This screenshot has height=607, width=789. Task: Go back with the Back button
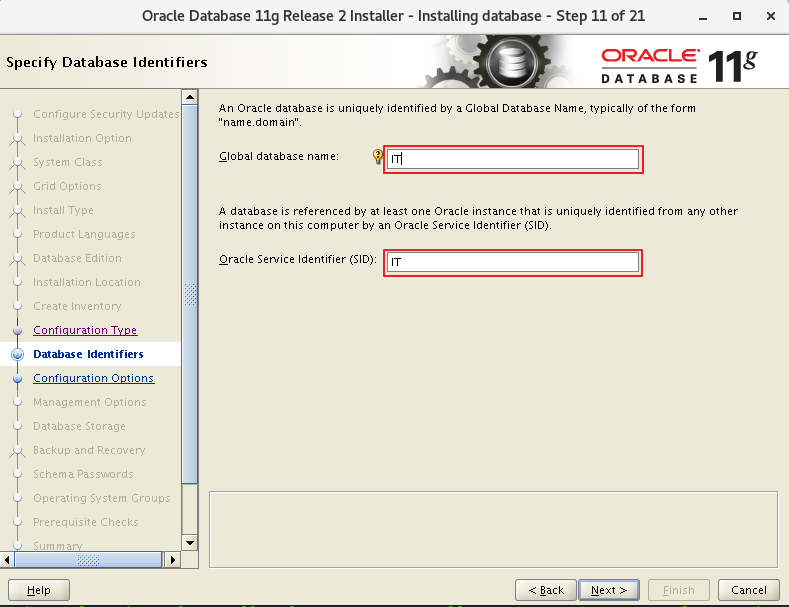point(546,590)
